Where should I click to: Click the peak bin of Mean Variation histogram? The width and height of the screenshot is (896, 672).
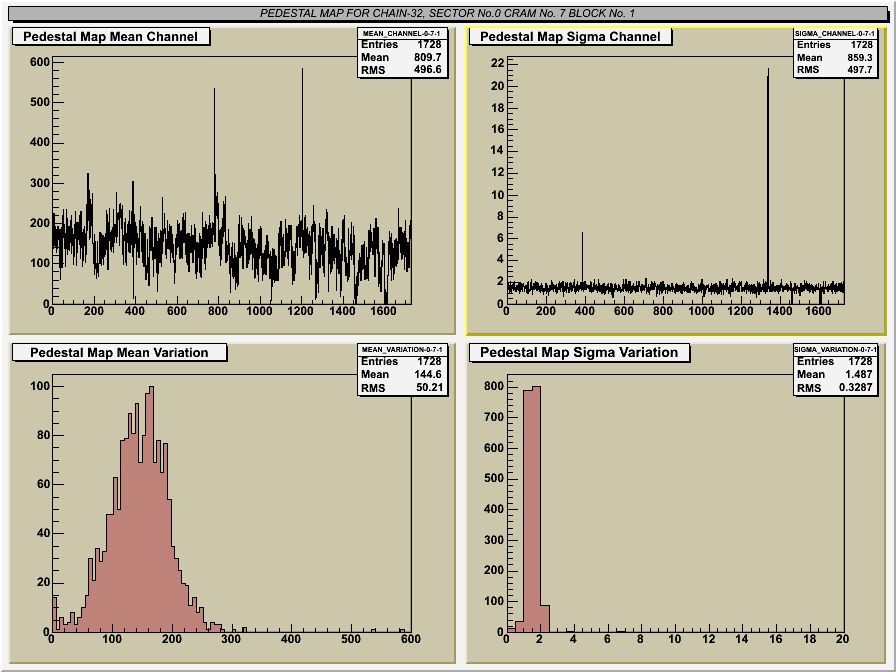click(151, 509)
